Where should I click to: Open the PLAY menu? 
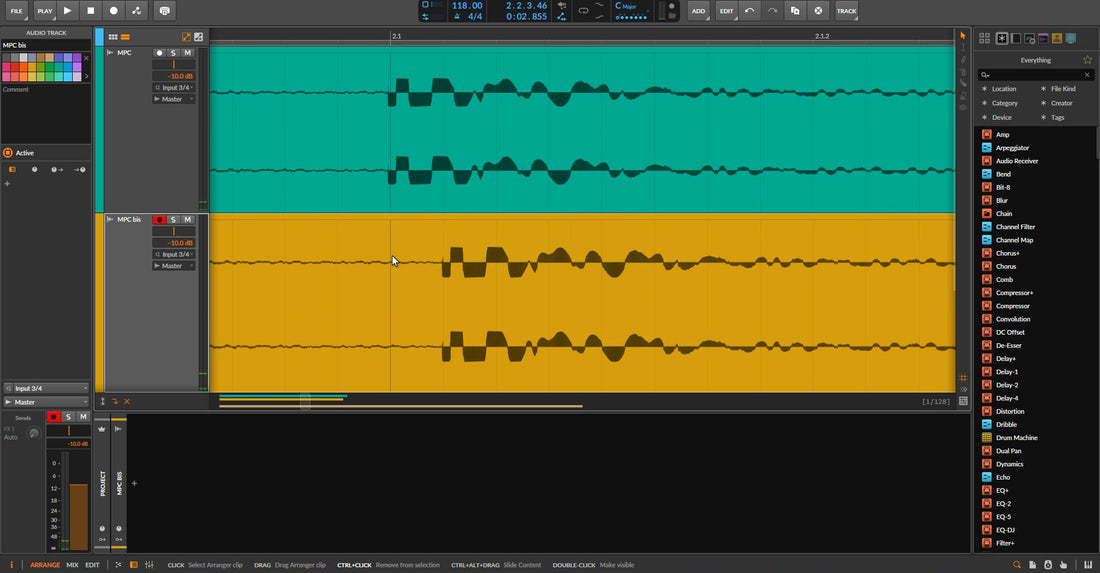click(x=45, y=11)
